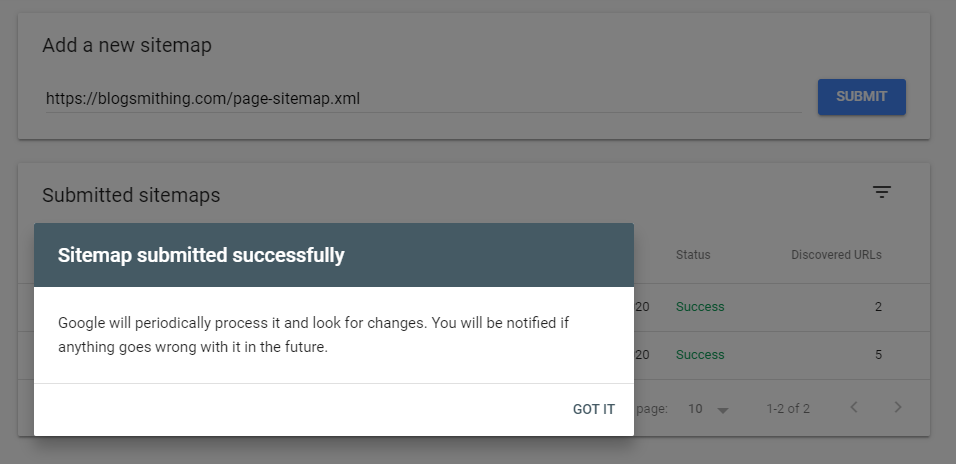The image size is (956, 464).
Task: Open the filter icon in Submitted sitemaps
Action: [x=882, y=192]
